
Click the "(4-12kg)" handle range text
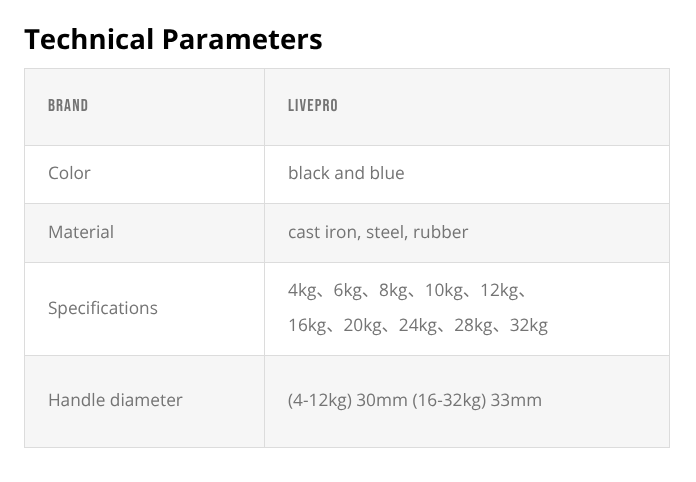(319, 400)
